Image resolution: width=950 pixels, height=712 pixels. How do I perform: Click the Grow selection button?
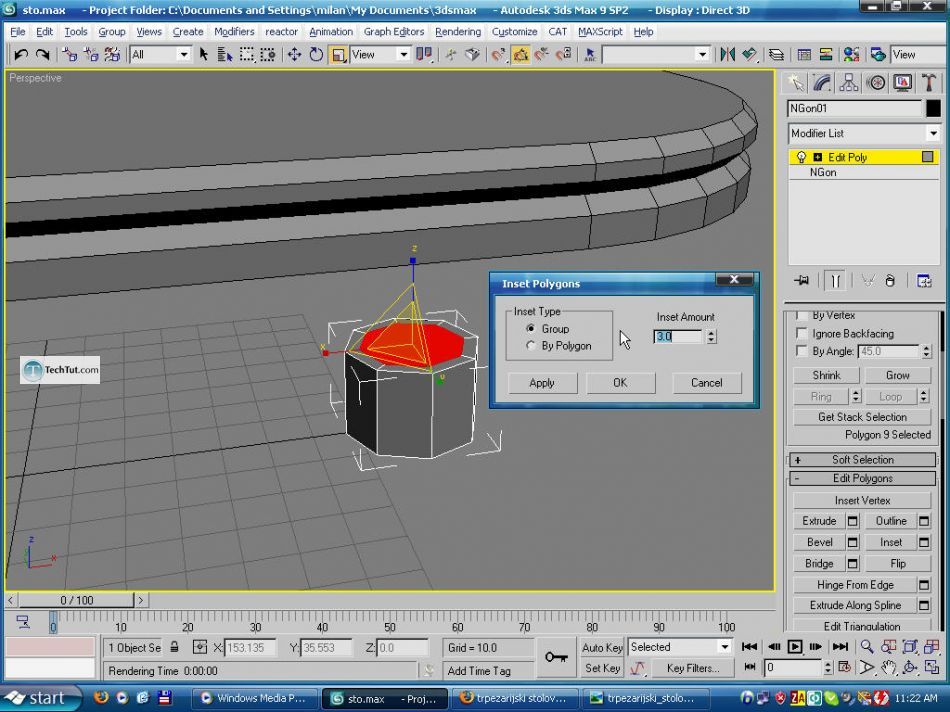click(x=898, y=376)
